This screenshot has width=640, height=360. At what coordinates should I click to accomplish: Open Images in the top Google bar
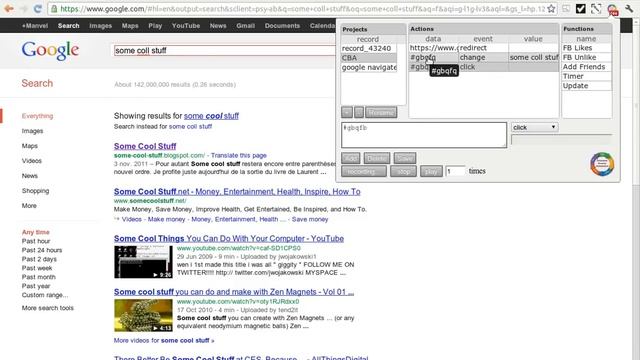(100, 26)
